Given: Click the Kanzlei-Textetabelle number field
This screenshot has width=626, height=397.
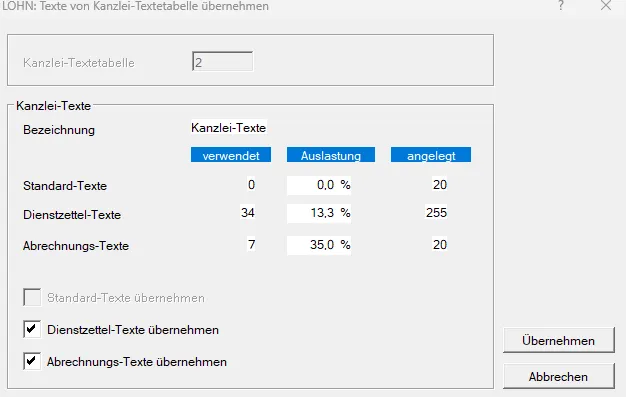Looking at the screenshot, I should [x=222, y=62].
